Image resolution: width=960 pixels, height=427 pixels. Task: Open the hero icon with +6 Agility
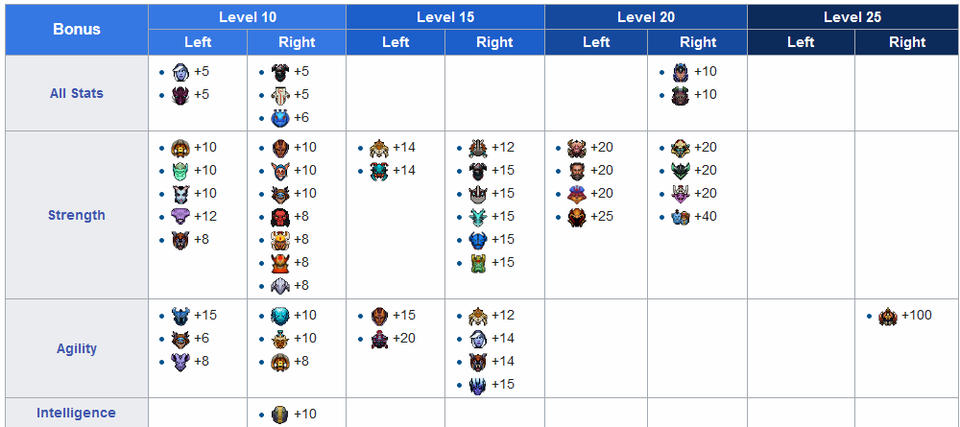181,339
